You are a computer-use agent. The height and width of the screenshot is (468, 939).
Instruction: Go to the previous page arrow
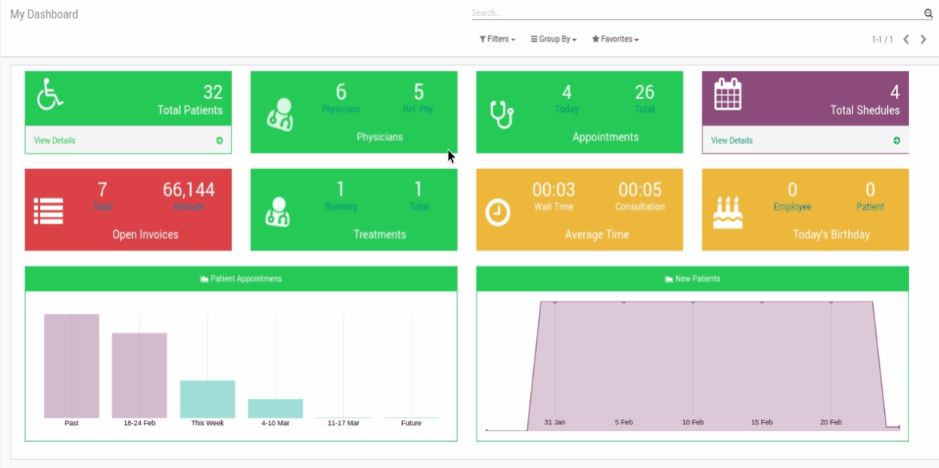[906, 40]
